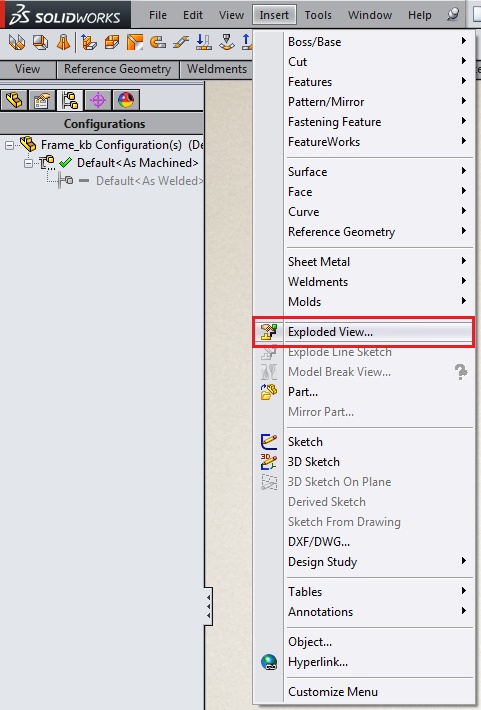481x710 pixels.
Task: Collapse the left panel using side handle
Action: click(208, 607)
